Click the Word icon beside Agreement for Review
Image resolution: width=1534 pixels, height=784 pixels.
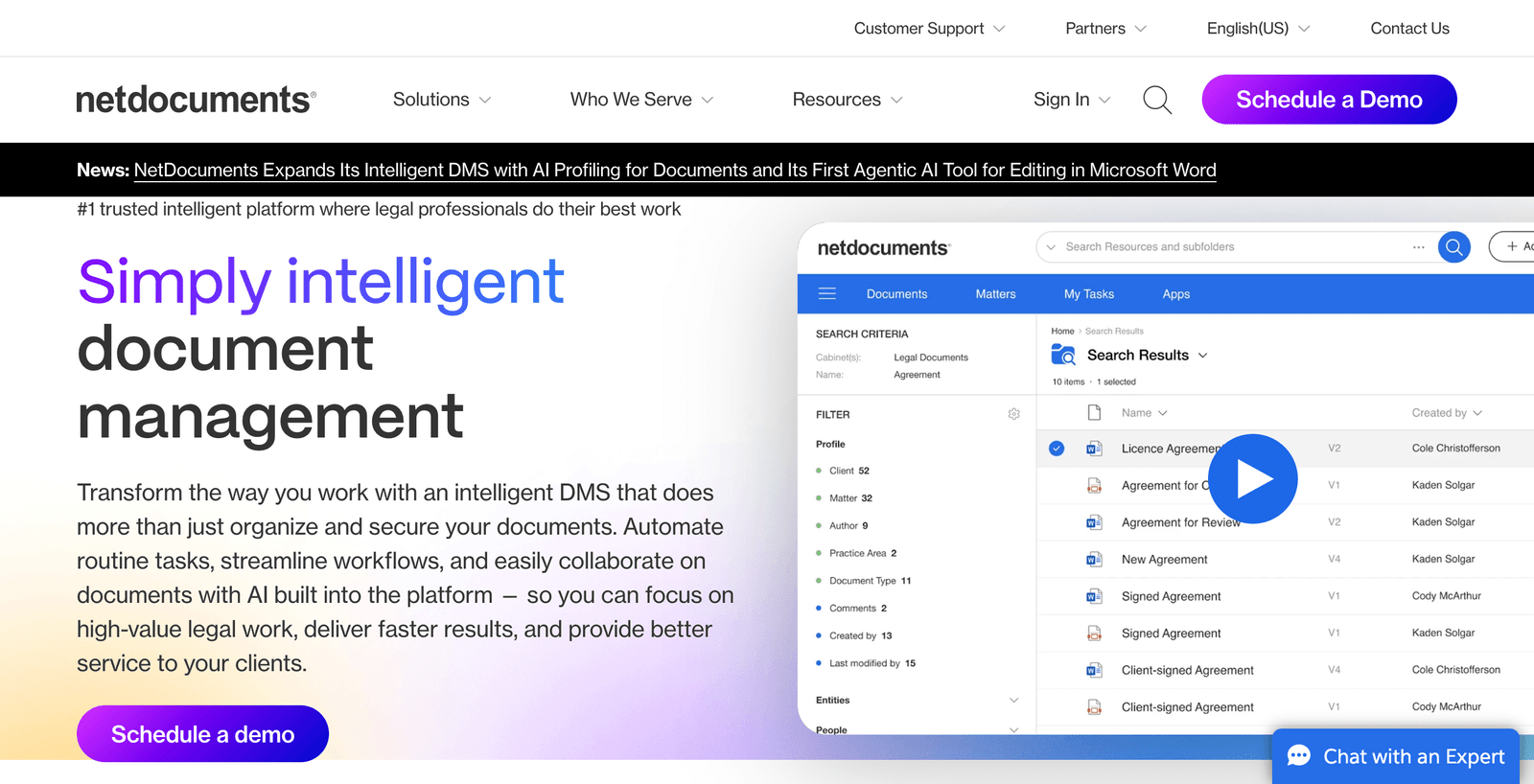coord(1094,522)
